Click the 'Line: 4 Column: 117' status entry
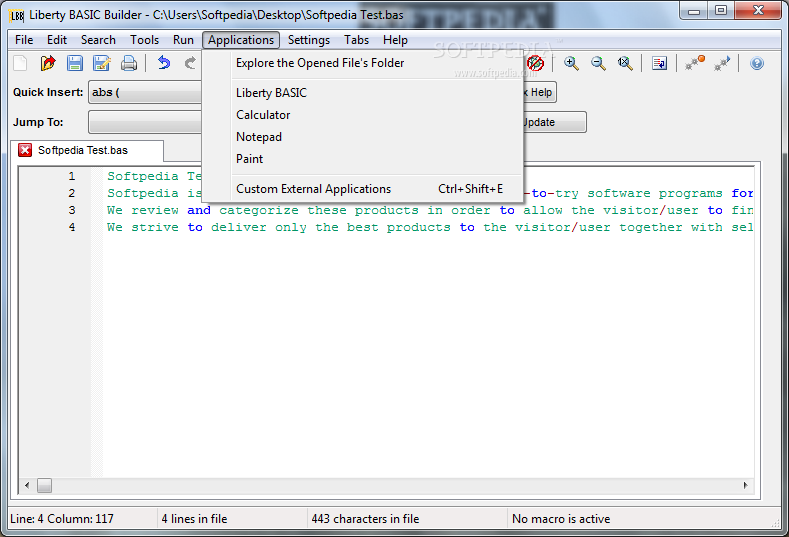 click(62, 519)
